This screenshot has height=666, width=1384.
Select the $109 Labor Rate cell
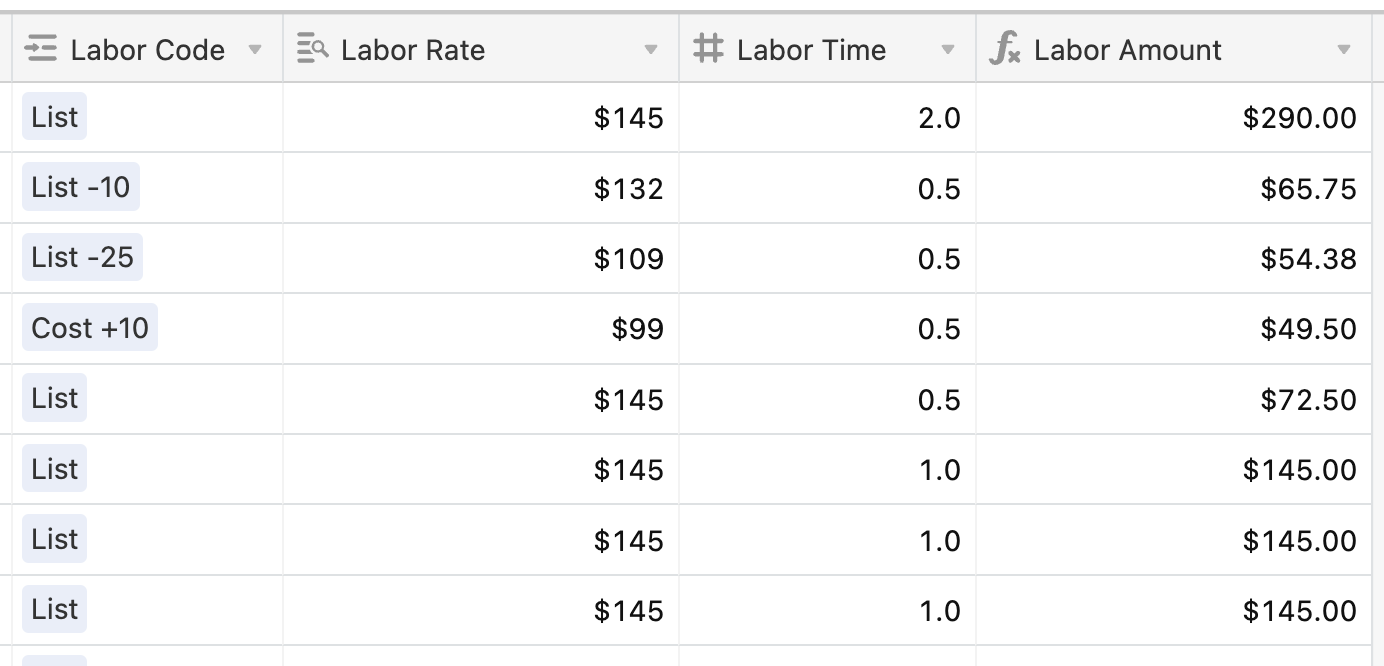click(x=481, y=259)
